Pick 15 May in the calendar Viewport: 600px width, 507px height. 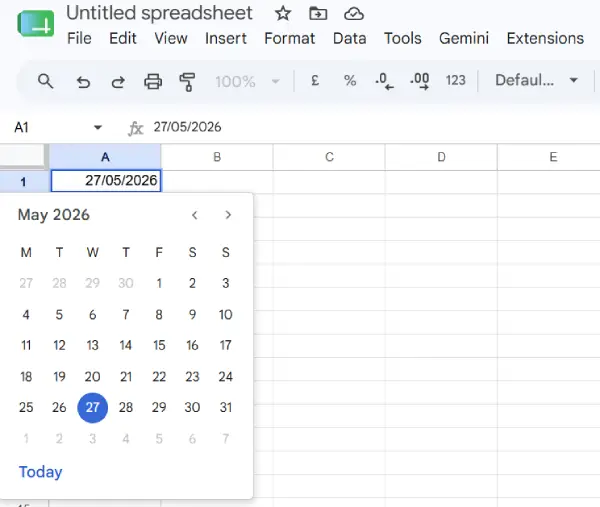[159, 346]
